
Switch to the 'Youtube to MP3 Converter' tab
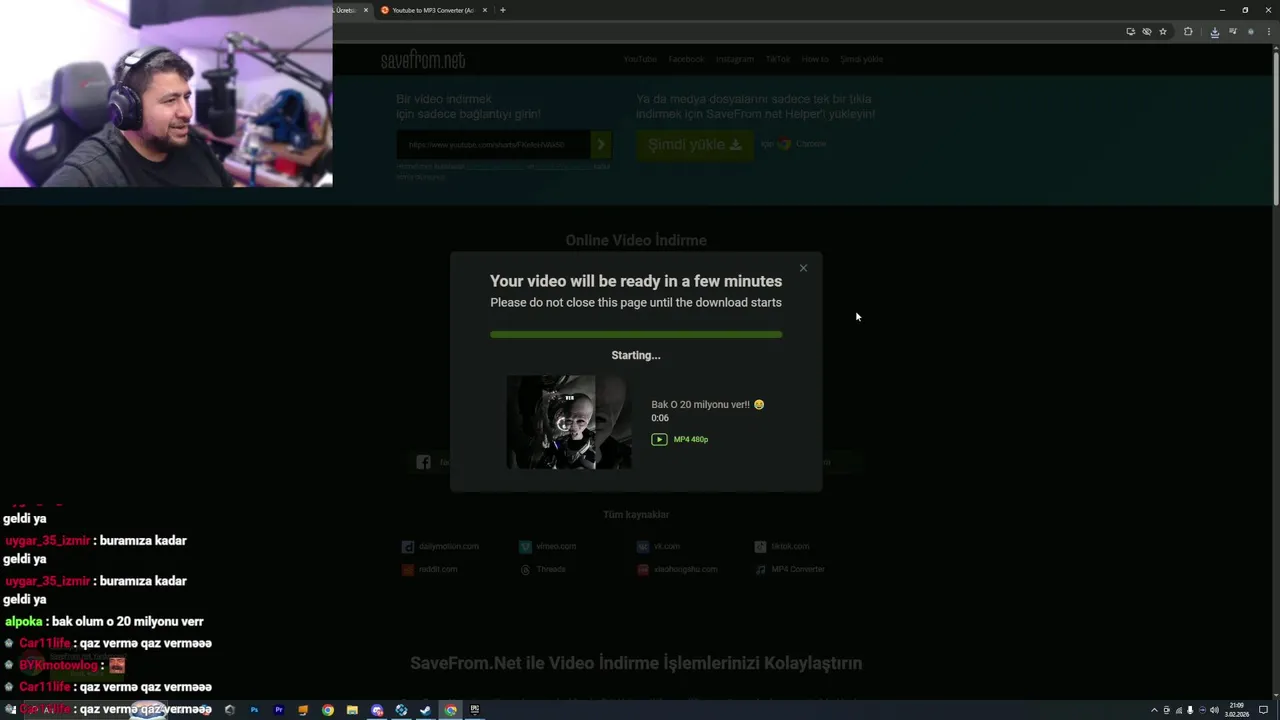[428, 10]
